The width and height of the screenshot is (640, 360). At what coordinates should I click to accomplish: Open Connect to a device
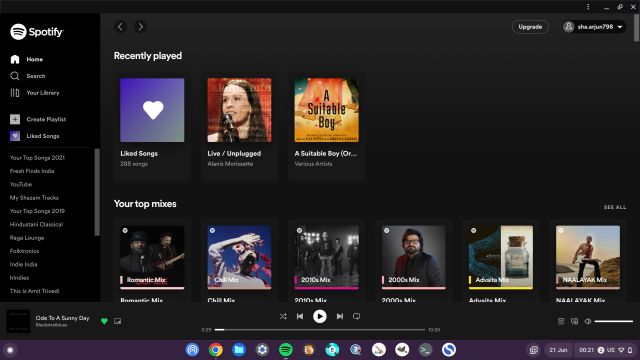point(574,321)
